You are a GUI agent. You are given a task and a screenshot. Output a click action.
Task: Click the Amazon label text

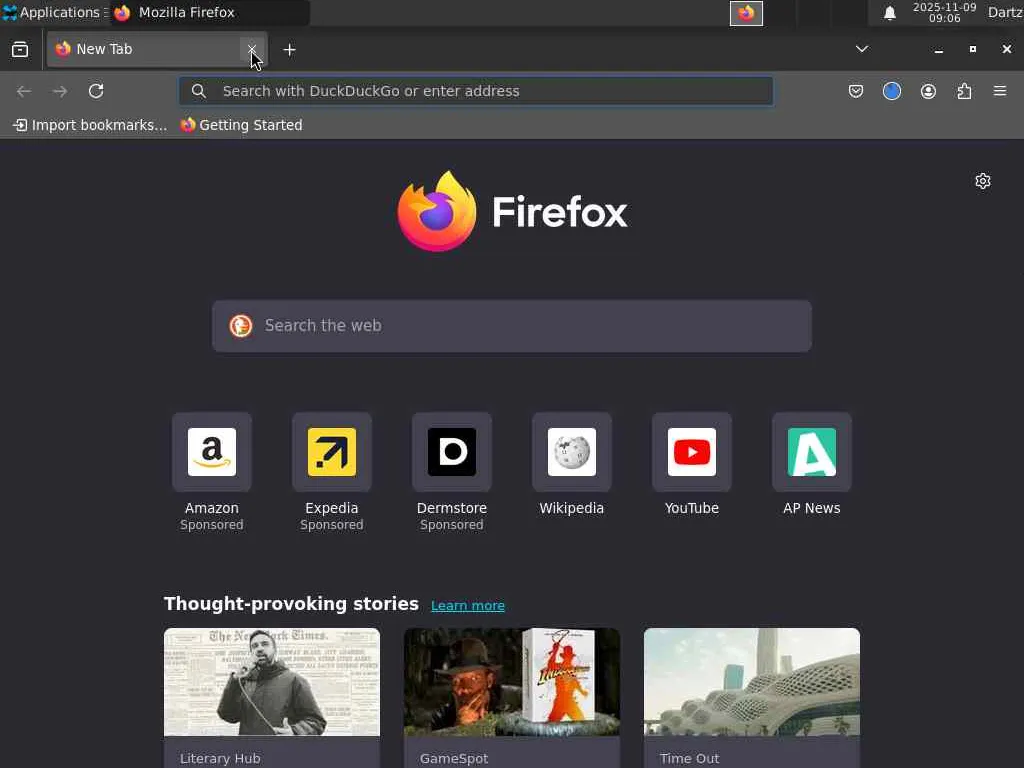click(212, 508)
